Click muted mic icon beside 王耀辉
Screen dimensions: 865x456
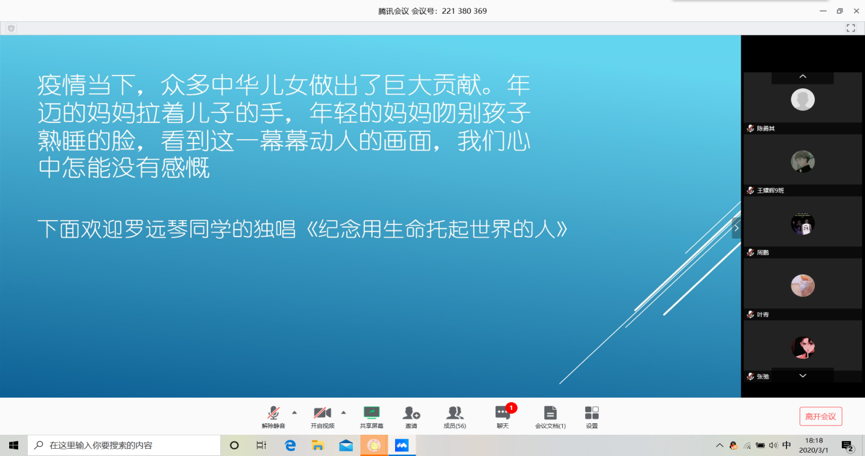(750, 190)
